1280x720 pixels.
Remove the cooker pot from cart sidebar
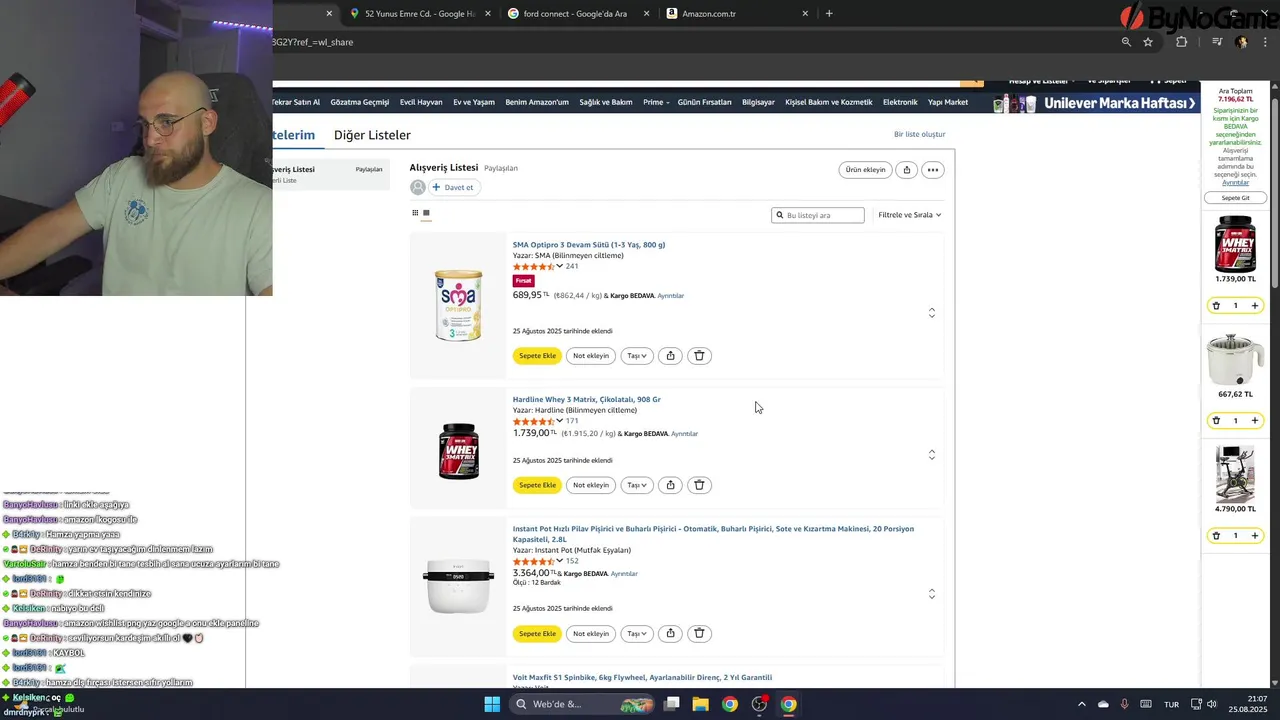click(x=1216, y=421)
